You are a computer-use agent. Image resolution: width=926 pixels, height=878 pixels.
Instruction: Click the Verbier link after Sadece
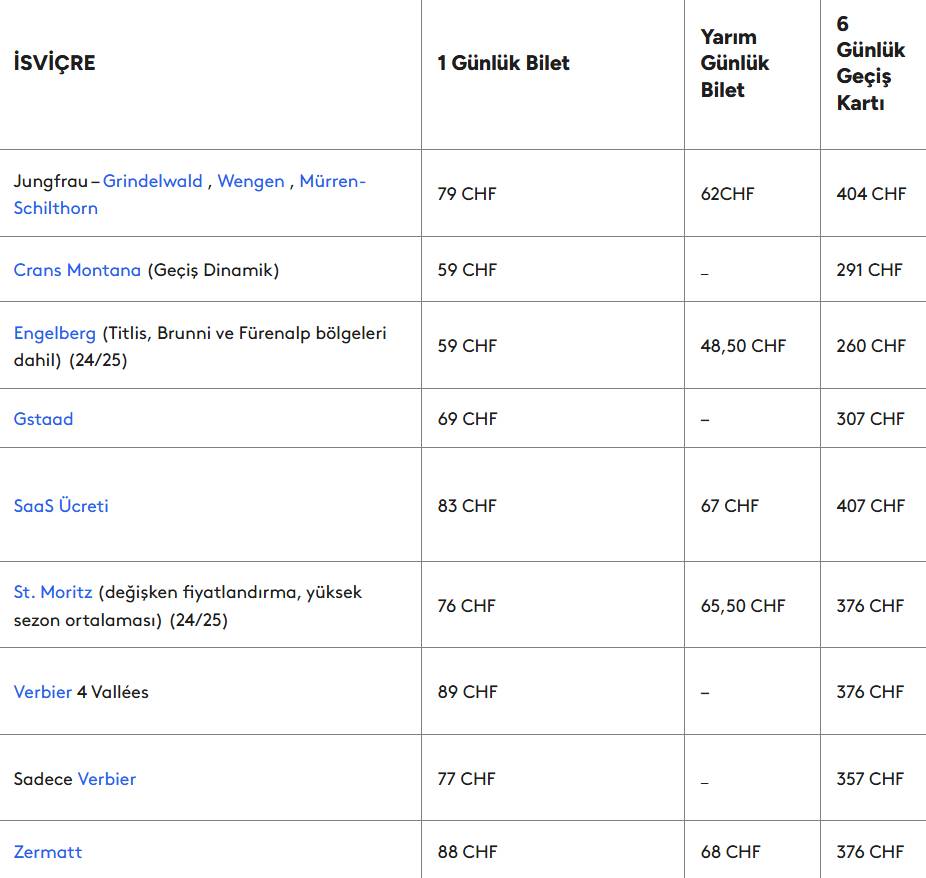(106, 779)
